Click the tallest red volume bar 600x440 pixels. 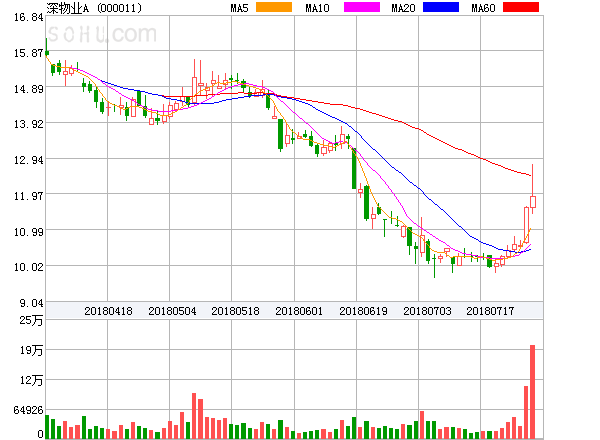click(x=532, y=392)
